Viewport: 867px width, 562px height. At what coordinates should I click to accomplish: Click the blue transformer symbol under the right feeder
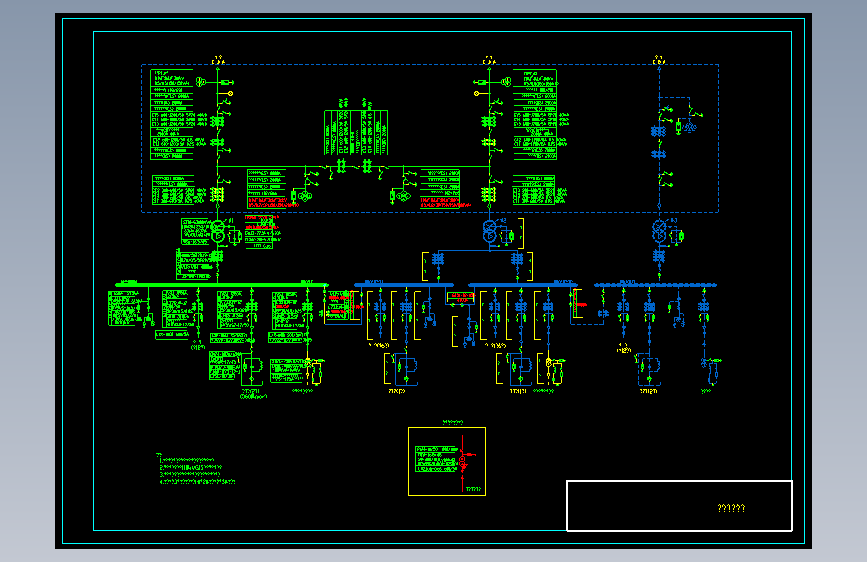pos(659,231)
